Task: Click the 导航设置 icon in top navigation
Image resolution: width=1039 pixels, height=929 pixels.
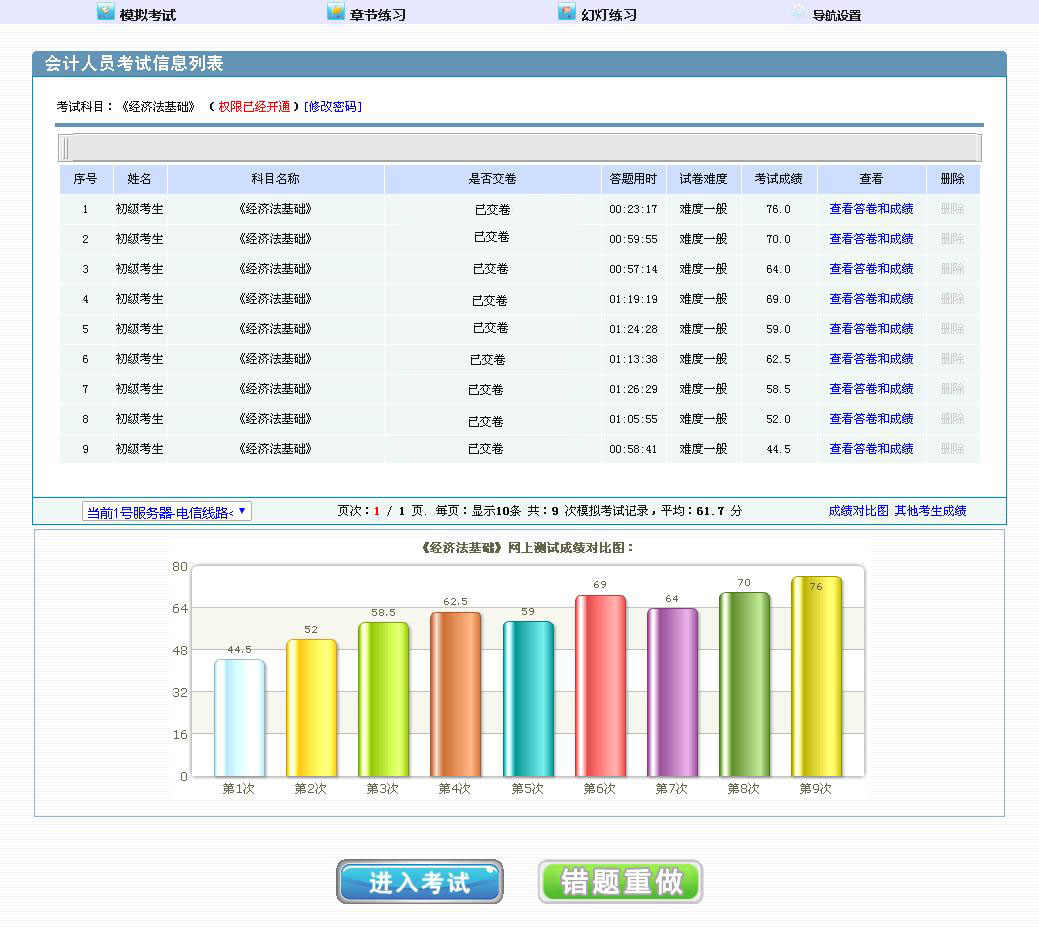Action: pos(797,12)
